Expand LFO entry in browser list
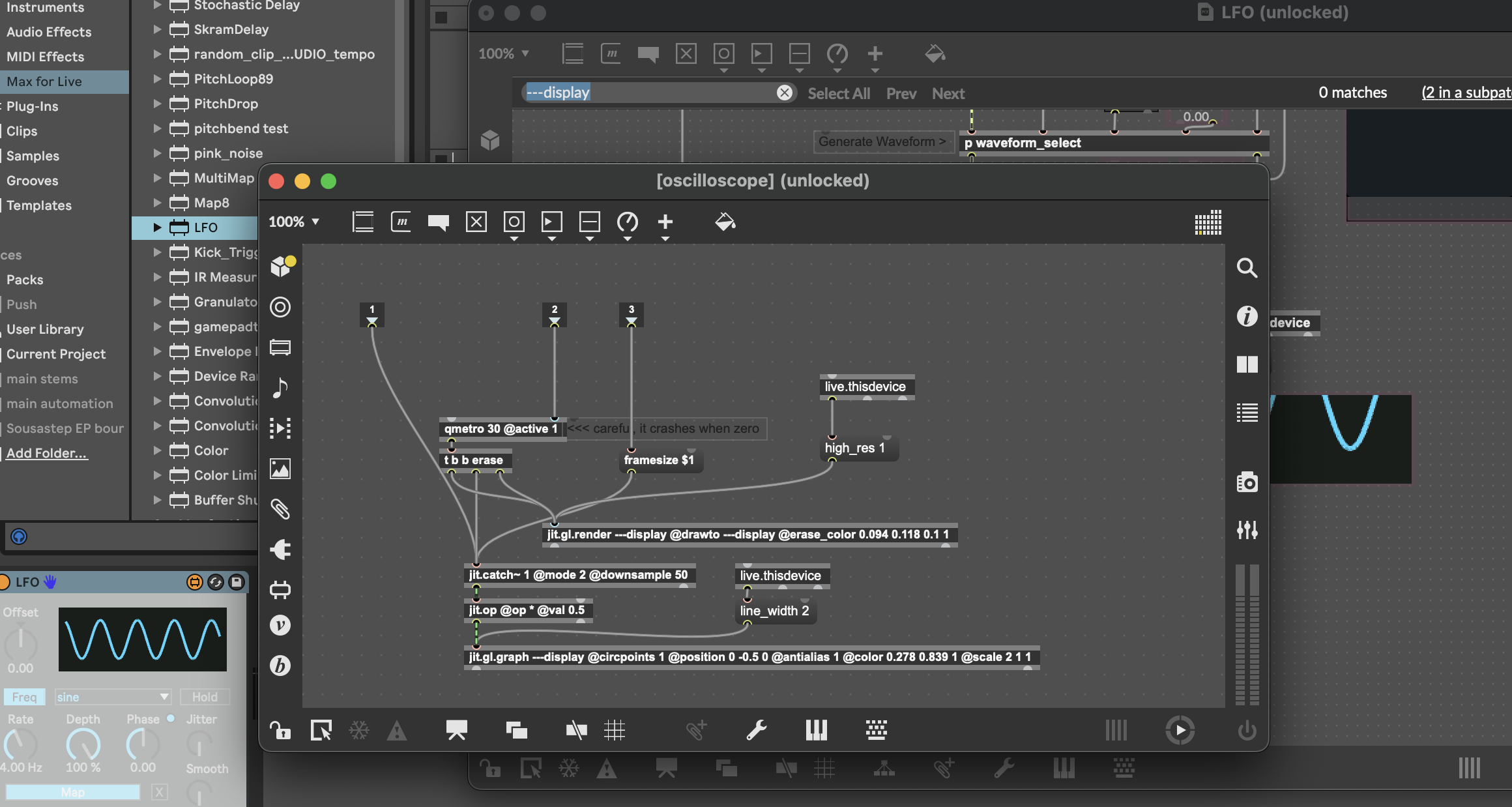The width and height of the screenshot is (1512, 807). point(157,227)
